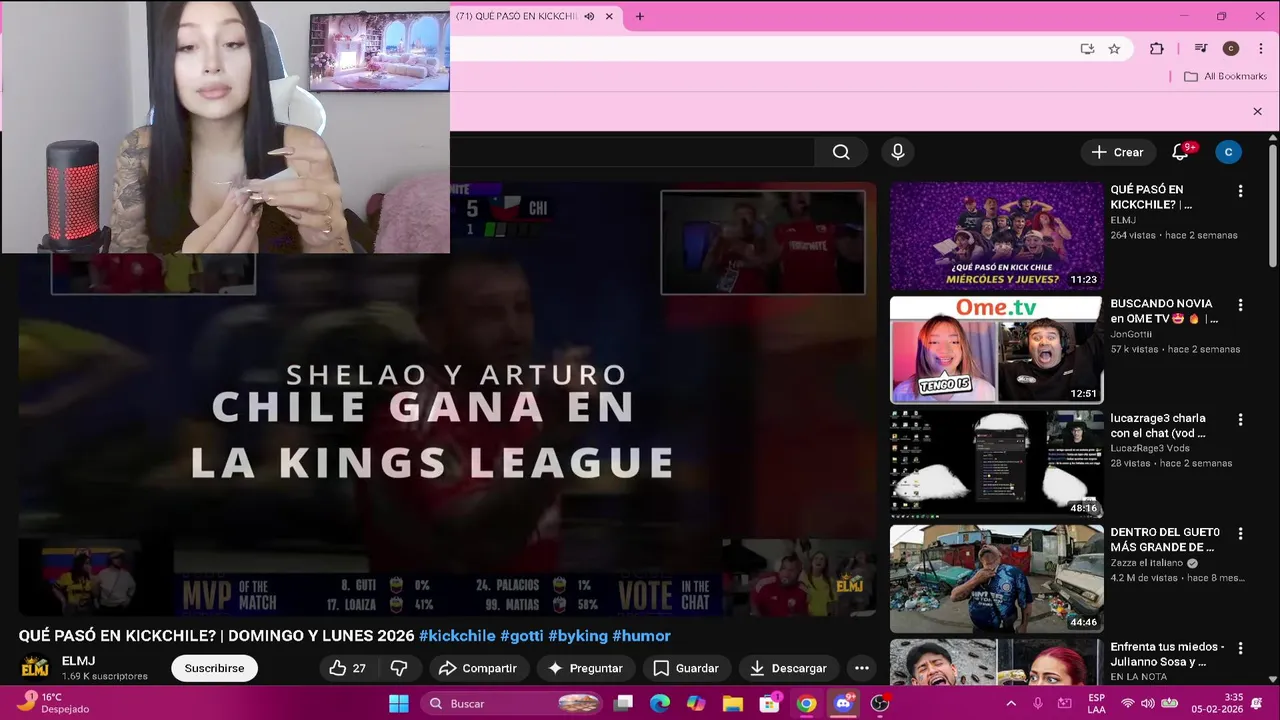Open options menu for 'BUSCANDO NOVIA en OME TV'
Image resolution: width=1280 pixels, height=720 pixels.
1240,305
